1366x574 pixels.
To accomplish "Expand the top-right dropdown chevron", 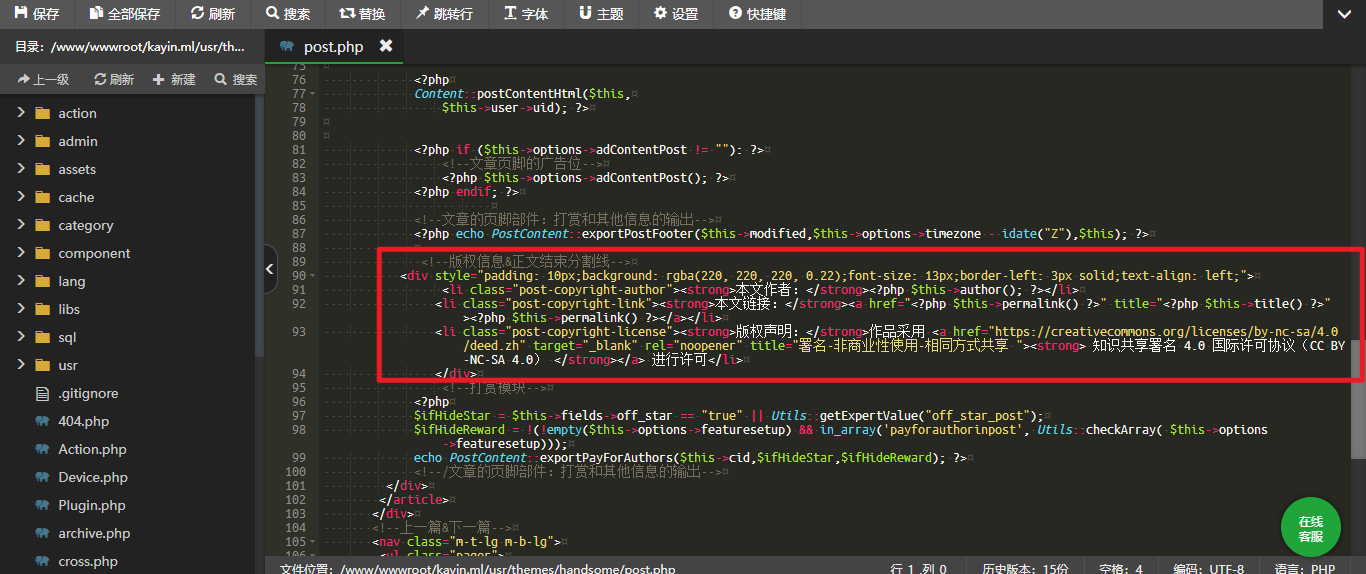I will pos(1344,14).
